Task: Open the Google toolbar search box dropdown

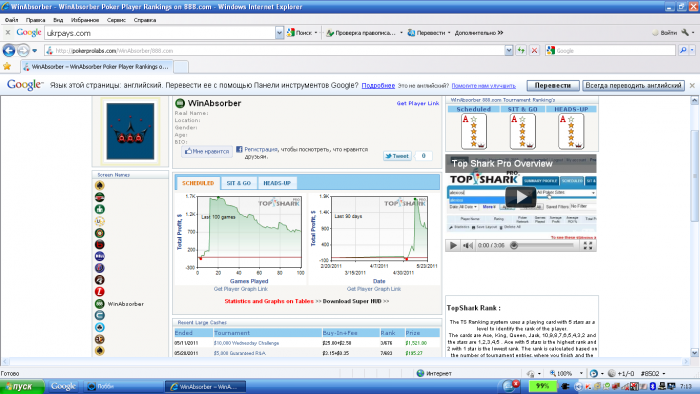Action: pyautogui.click(x=279, y=33)
